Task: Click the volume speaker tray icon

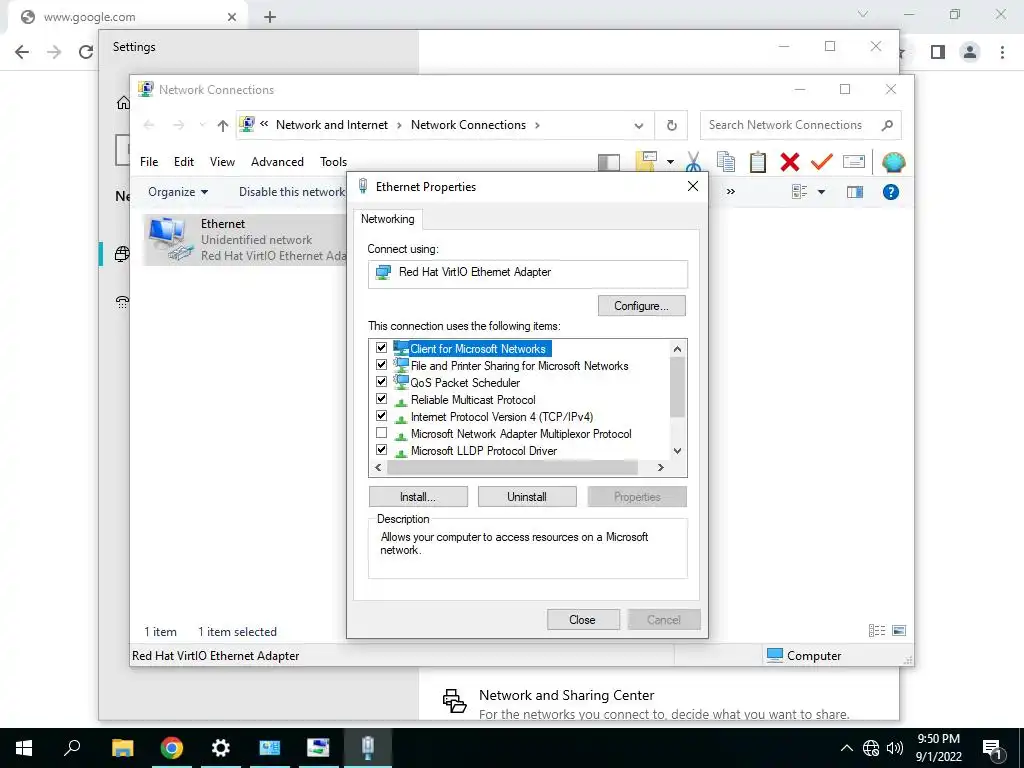Action: click(x=895, y=748)
